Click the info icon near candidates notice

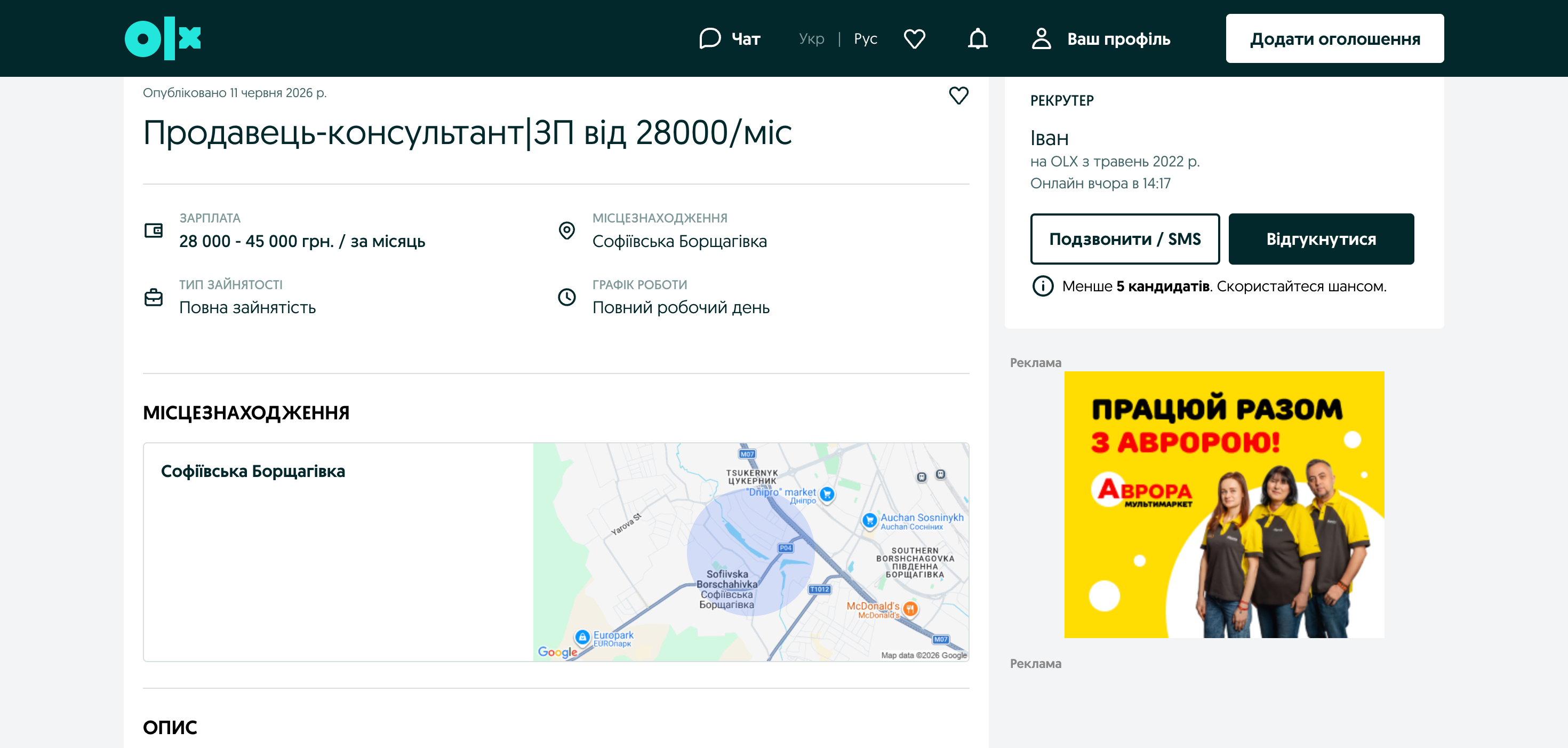1043,285
